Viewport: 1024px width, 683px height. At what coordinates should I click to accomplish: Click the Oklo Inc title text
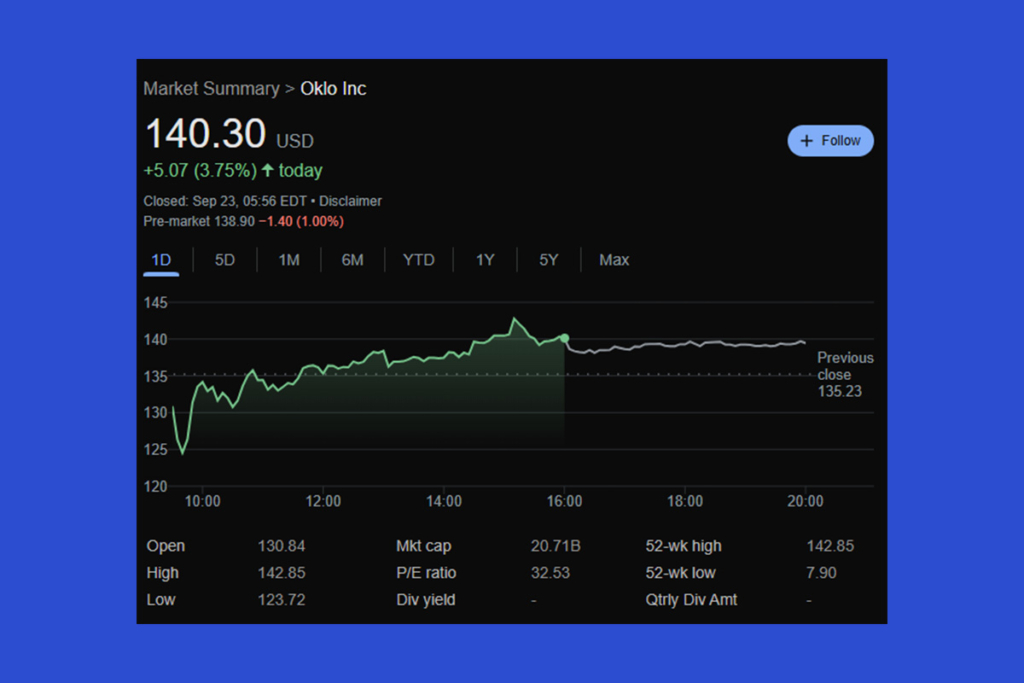(333, 89)
